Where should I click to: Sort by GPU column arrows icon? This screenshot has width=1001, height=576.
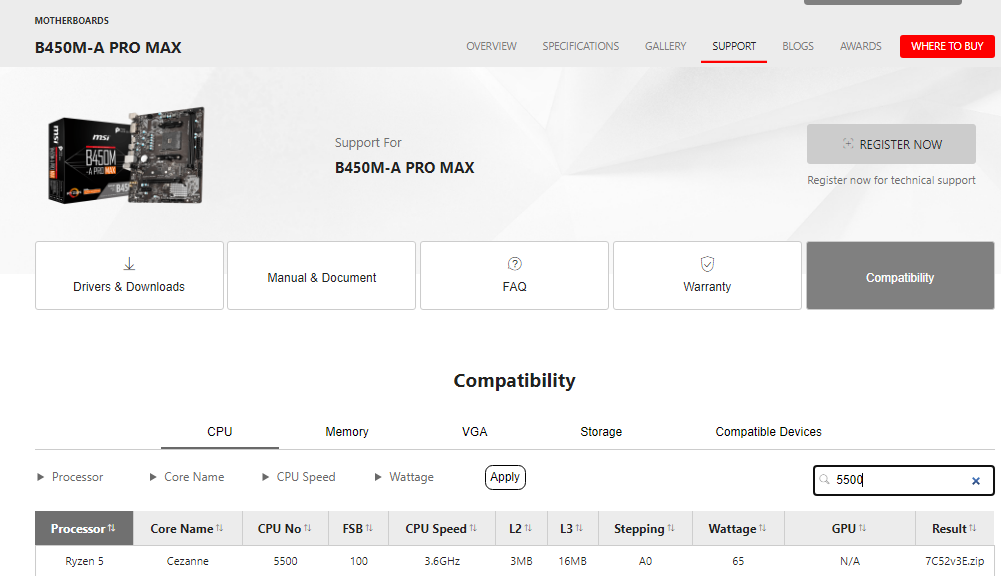click(862, 528)
